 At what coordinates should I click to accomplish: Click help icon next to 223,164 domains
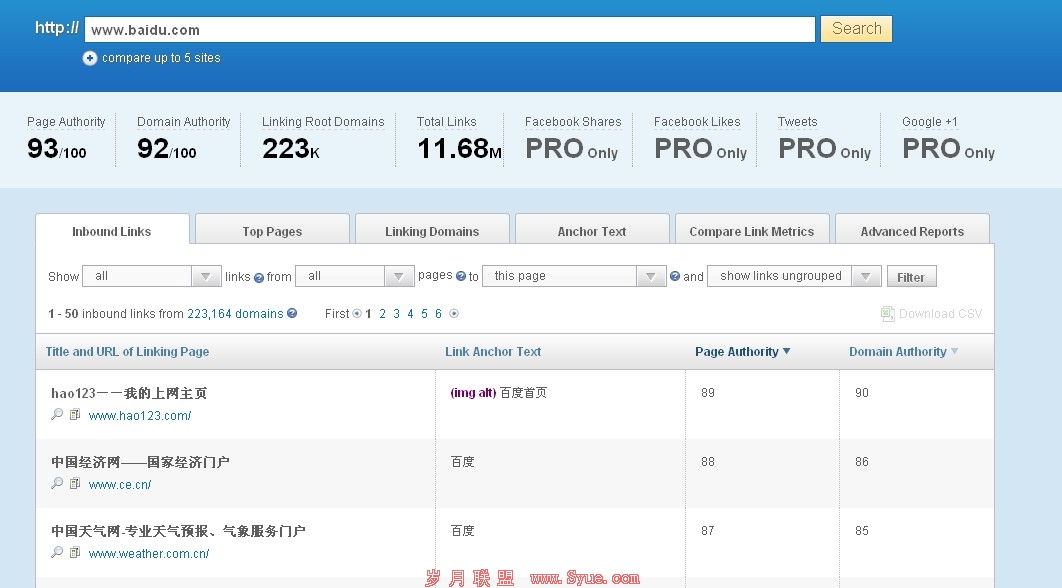292,314
